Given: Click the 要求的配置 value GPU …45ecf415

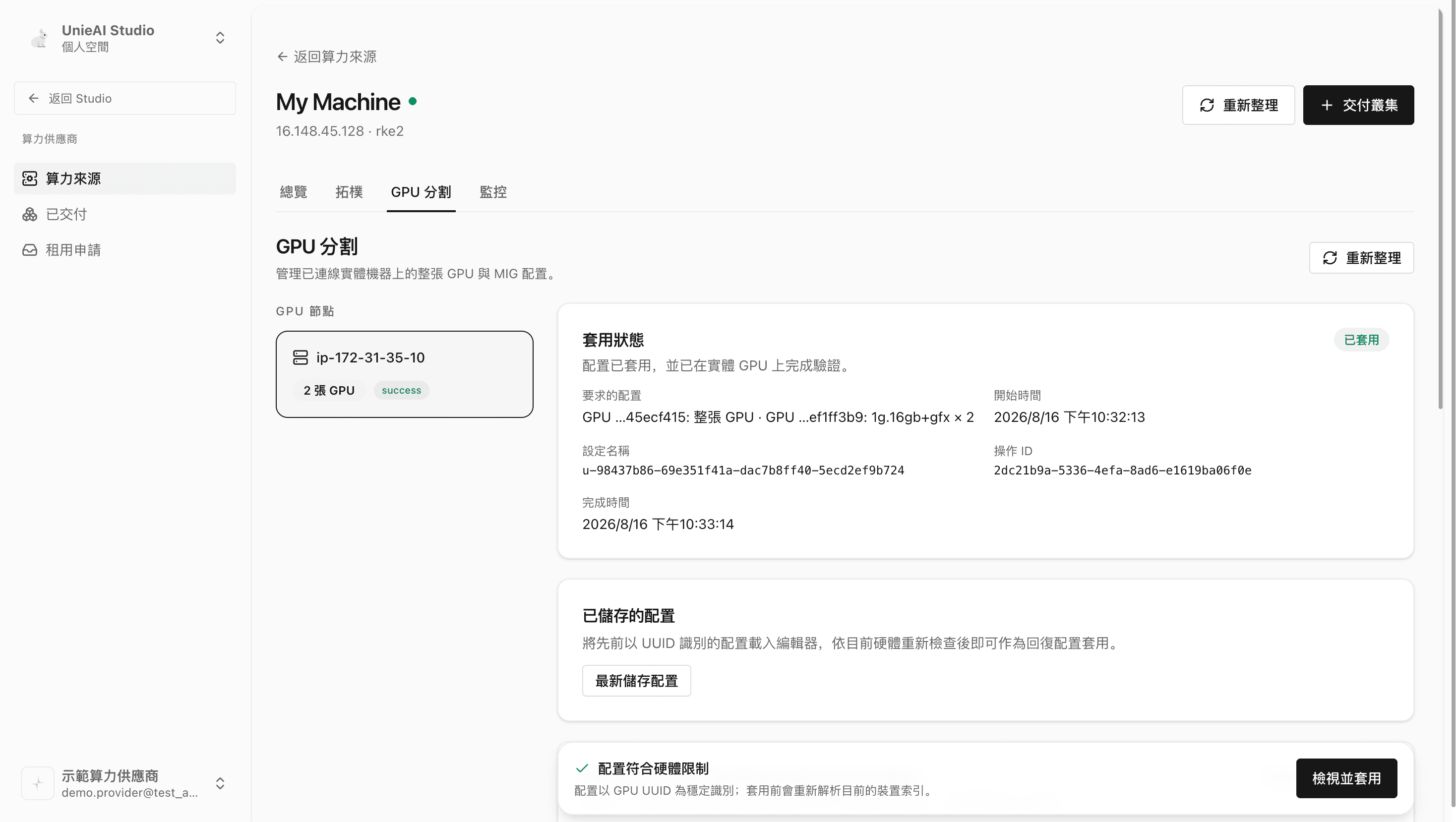Looking at the screenshot, I should coord(778,417).
